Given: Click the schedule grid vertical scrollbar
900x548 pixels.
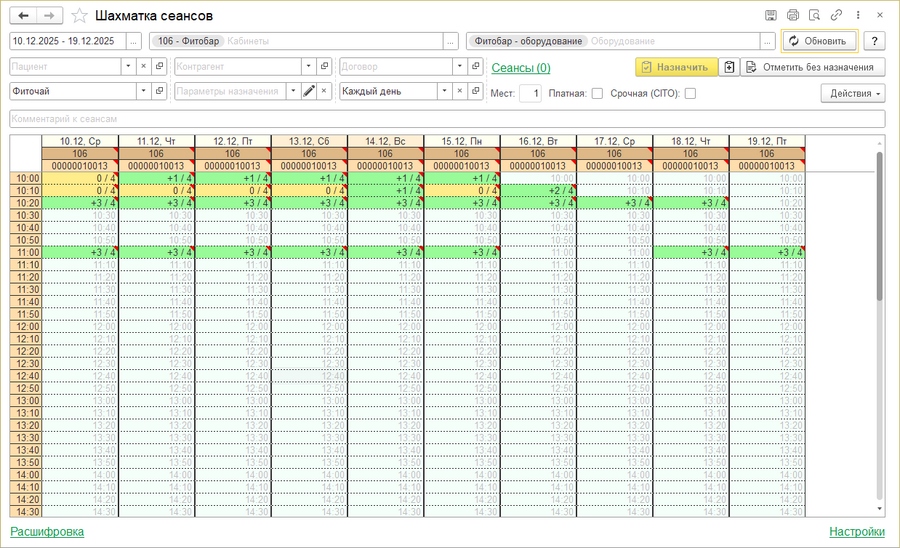Looking at the screenshot, I should (880, 225).
